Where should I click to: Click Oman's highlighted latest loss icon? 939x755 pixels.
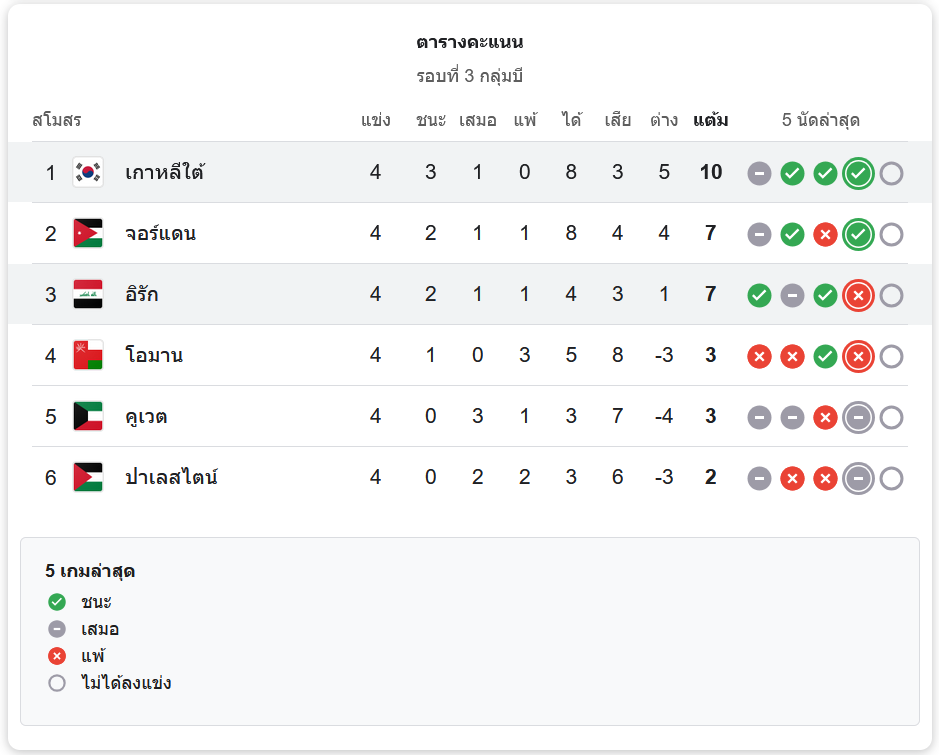click(x=858, y=357)
